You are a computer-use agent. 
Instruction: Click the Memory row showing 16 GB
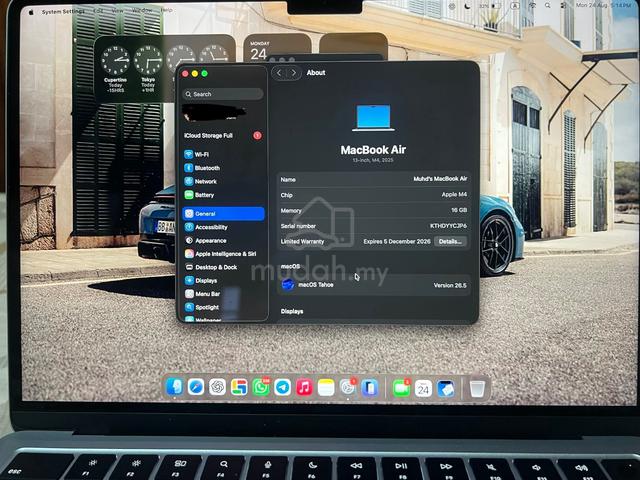pos(373,210)
